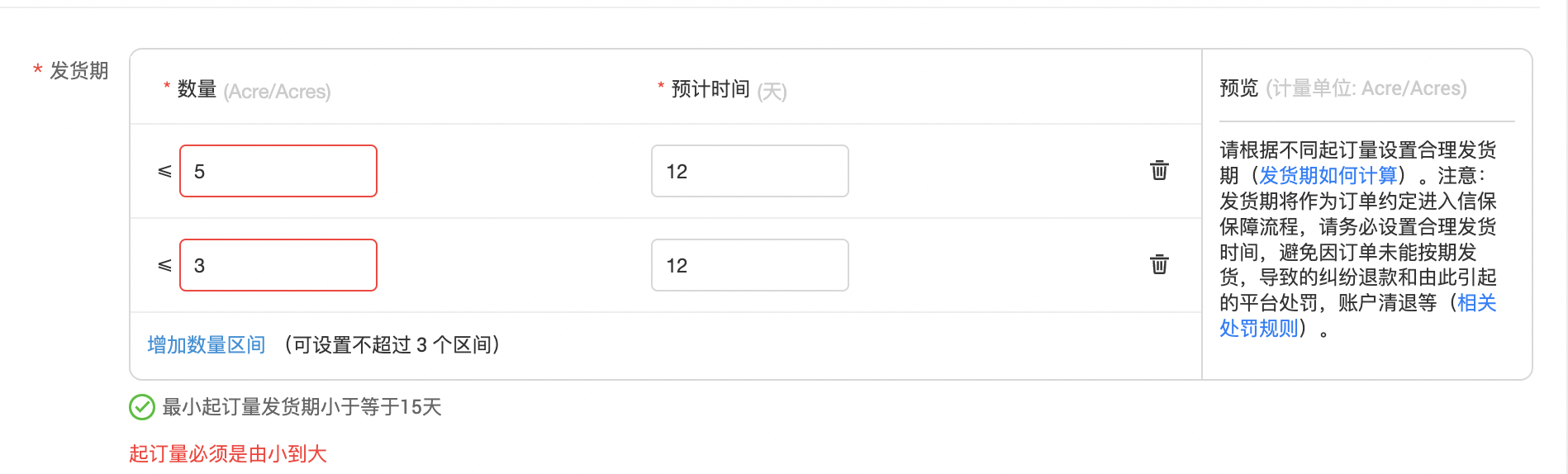Delete the second quantity row with trash icon

[1159, 264]
